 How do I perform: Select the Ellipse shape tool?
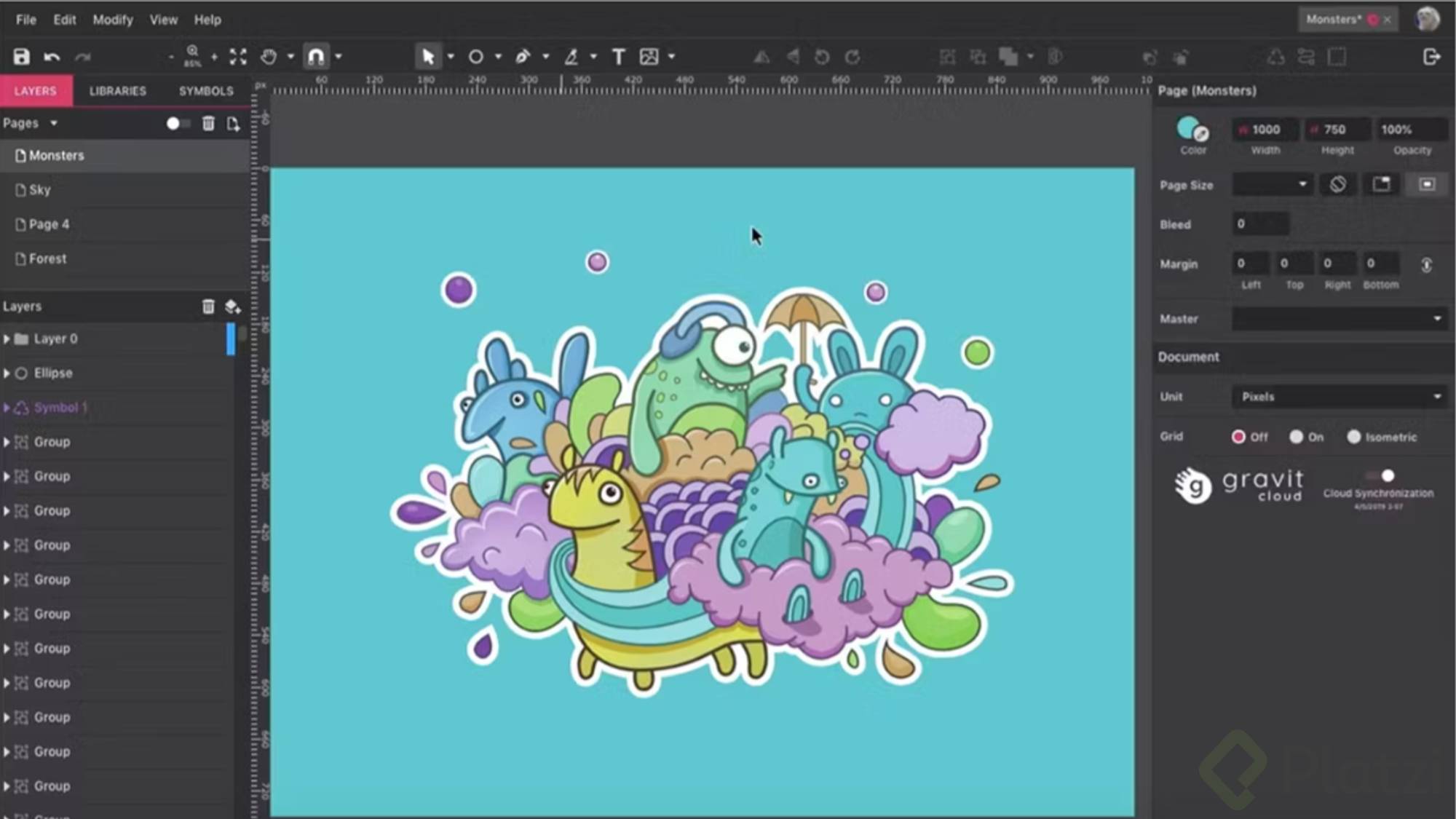(476, 57)
